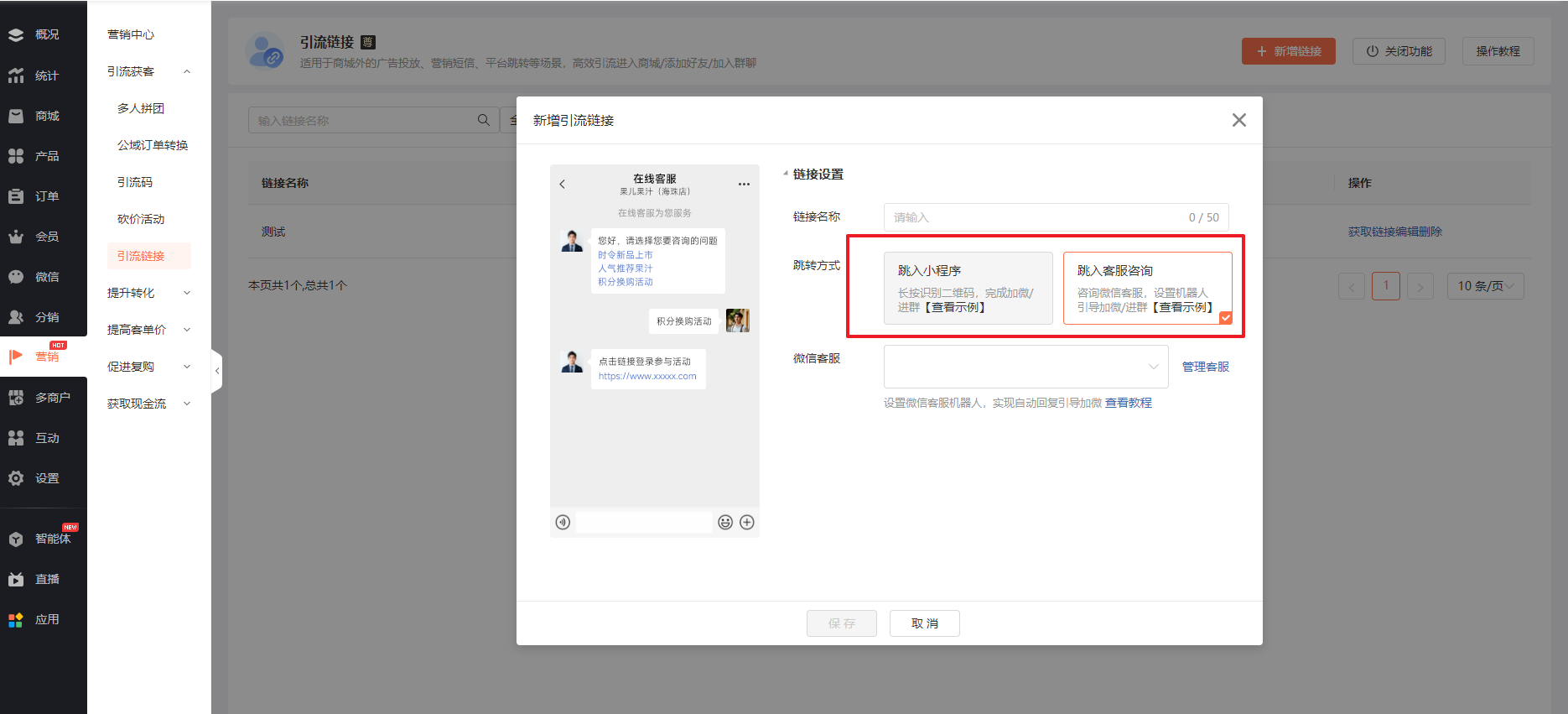Viewport: 1568px width, 714px height.
Task: Open 砍价活动 in marketing submenu
Action: click(x=141, y=219)
